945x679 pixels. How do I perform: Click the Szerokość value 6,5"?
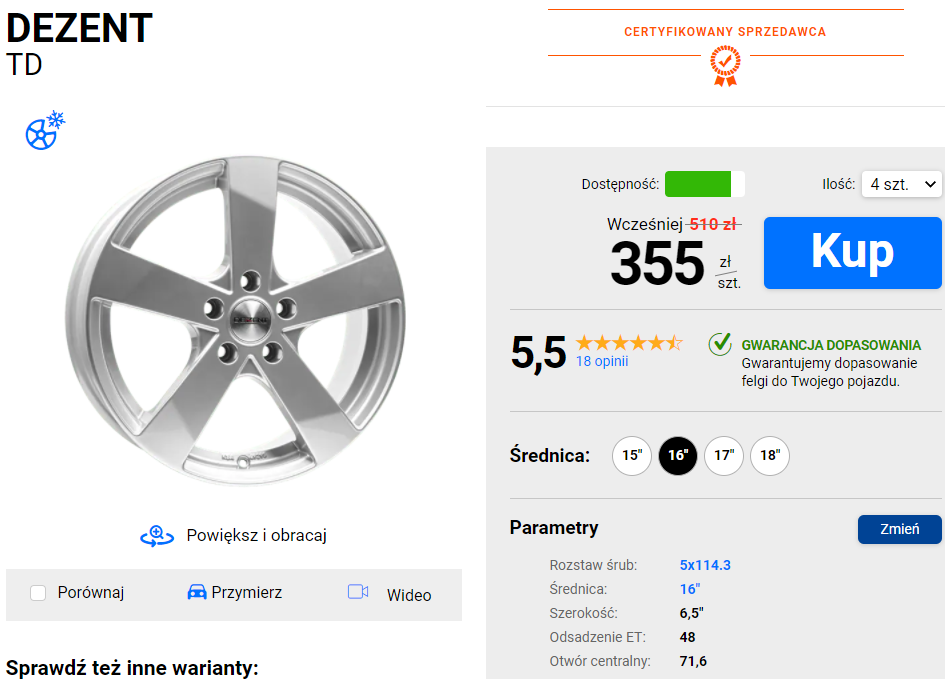point(692,613)
